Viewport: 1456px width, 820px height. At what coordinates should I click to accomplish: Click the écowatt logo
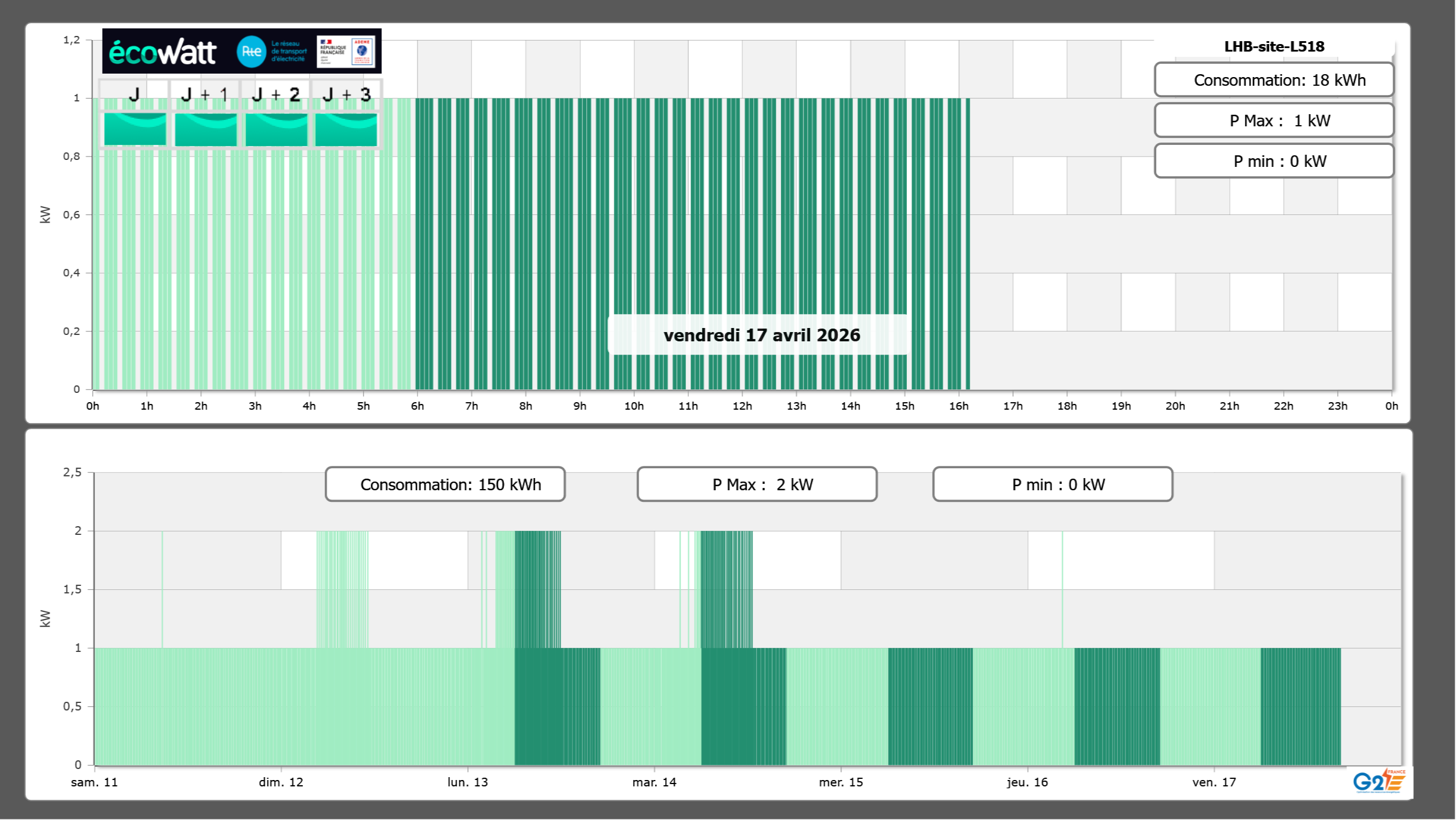coord(163,52)
